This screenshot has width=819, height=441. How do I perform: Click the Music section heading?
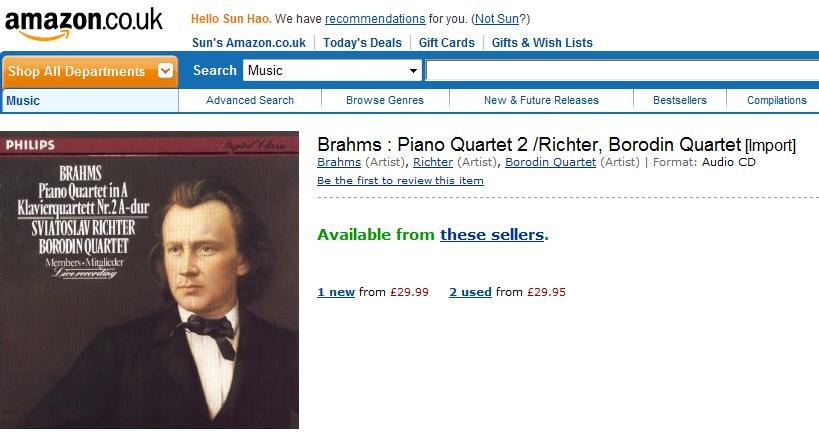(x=23, y=101)
